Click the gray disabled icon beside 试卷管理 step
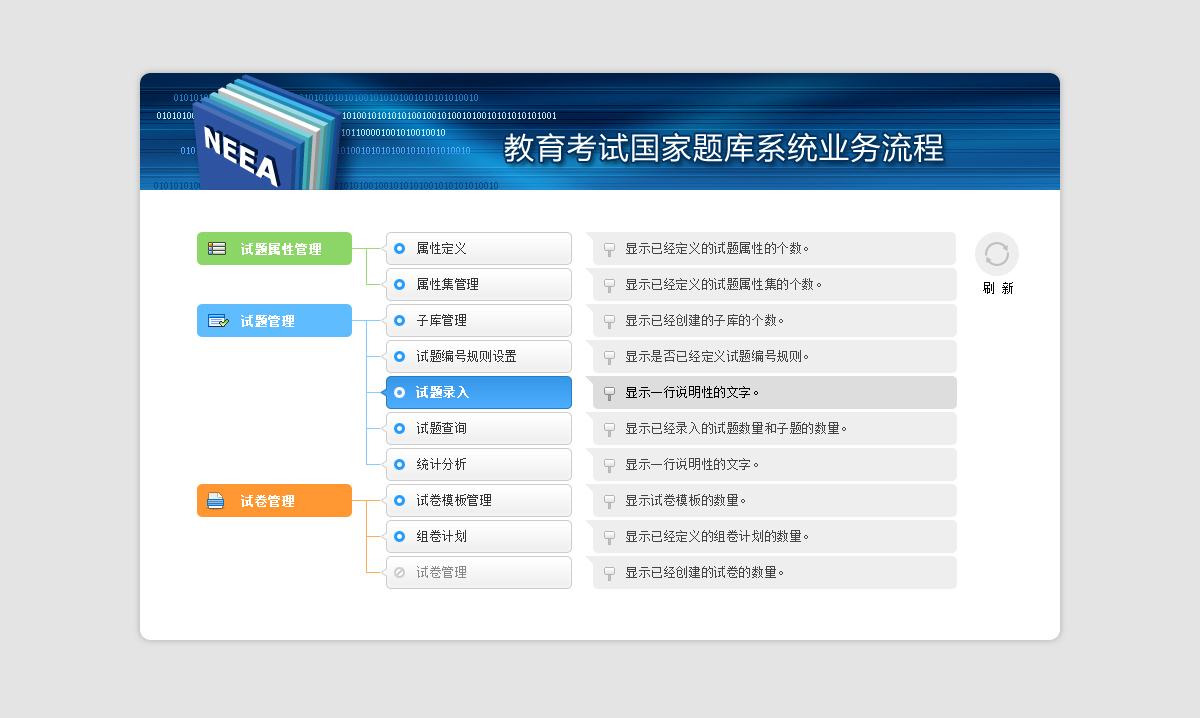Screen dimensions: 1200x718 click(x=400, y=573)
